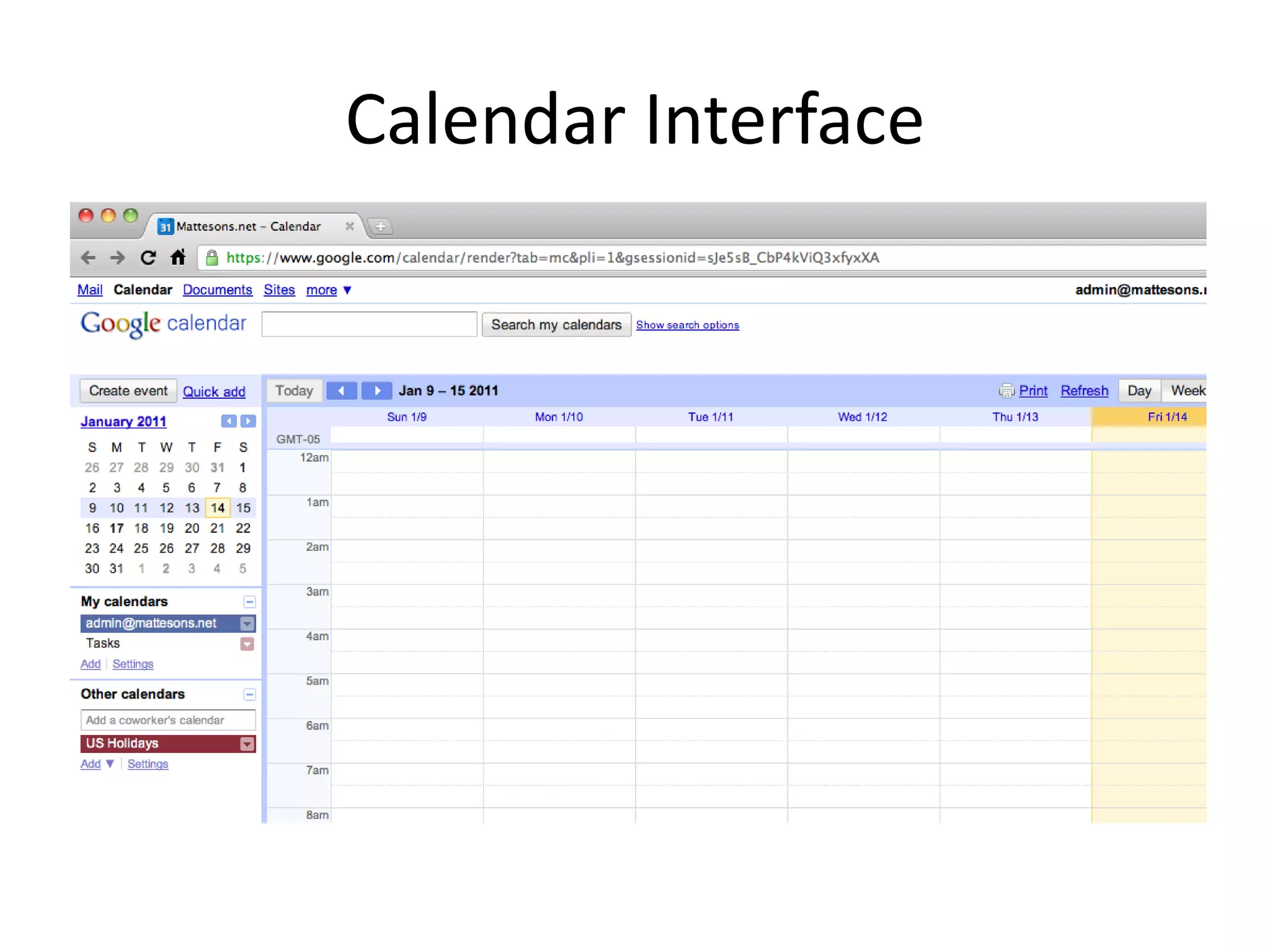Open Mon 1/10 day header
Screen dimensions: 1270x952
pyautogui.click(x=559, y=417)
